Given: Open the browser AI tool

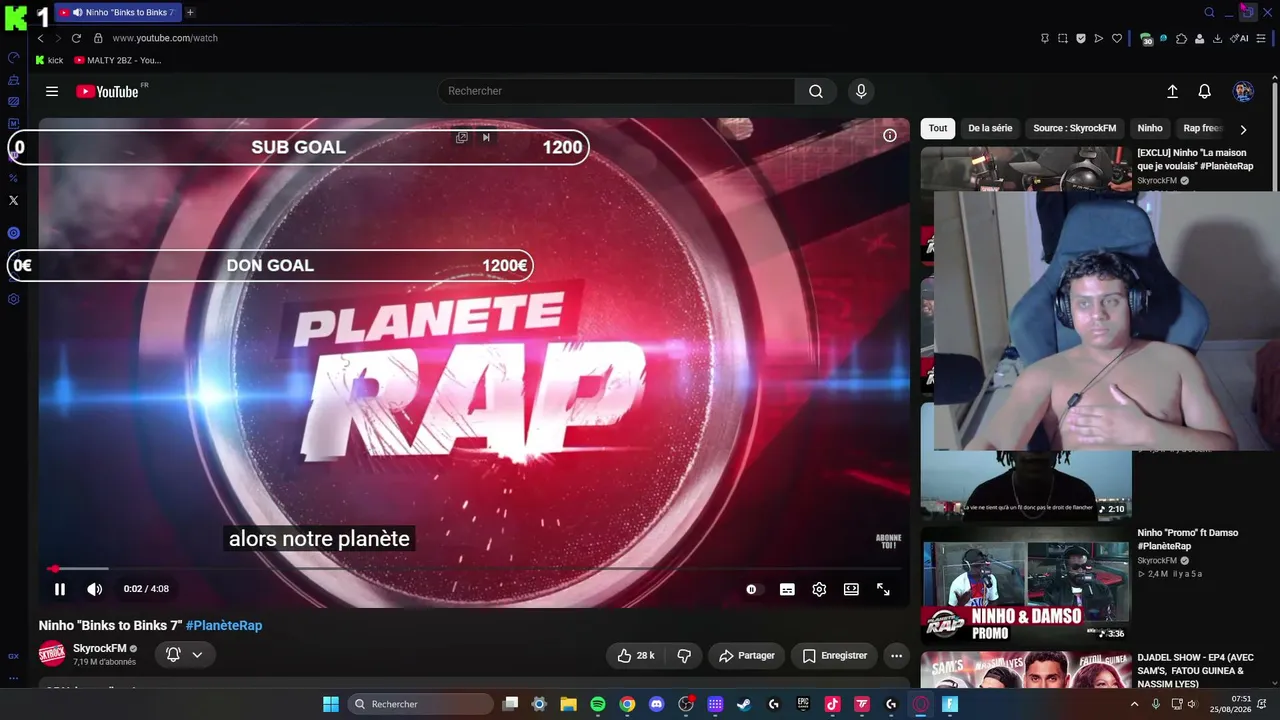Looking at the screenshot, I should (x=1240, y=38).
